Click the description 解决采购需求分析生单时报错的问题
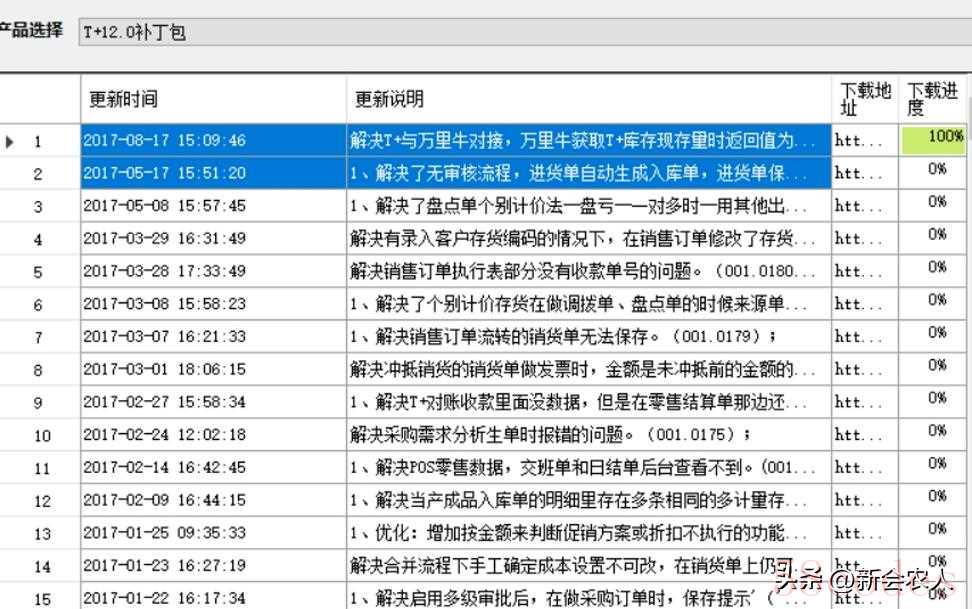Screen dimensions: 972x609 tap(588, 435)
